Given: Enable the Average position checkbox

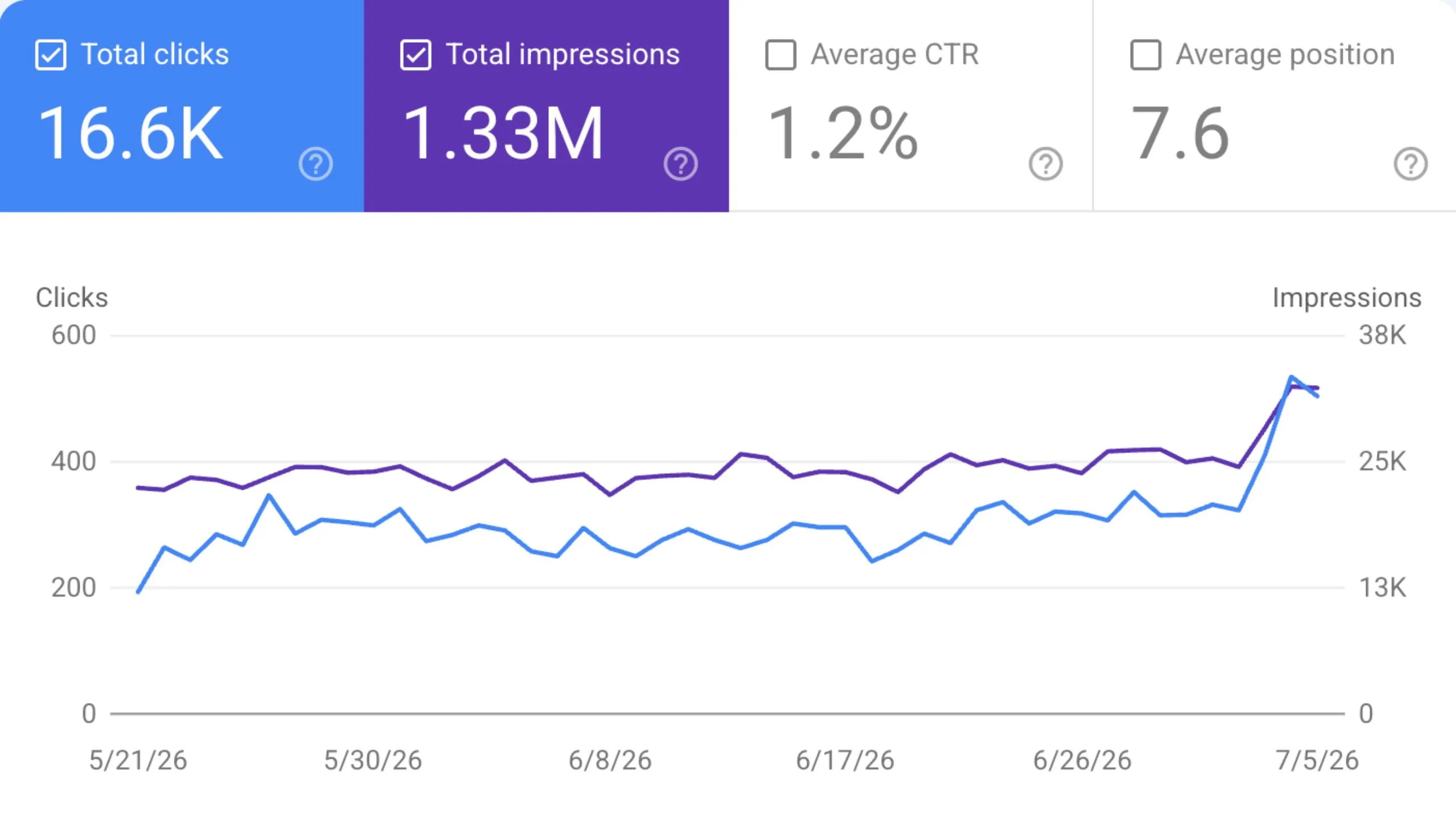Looking at the screenshot, I should click(x=1145, y=55).
